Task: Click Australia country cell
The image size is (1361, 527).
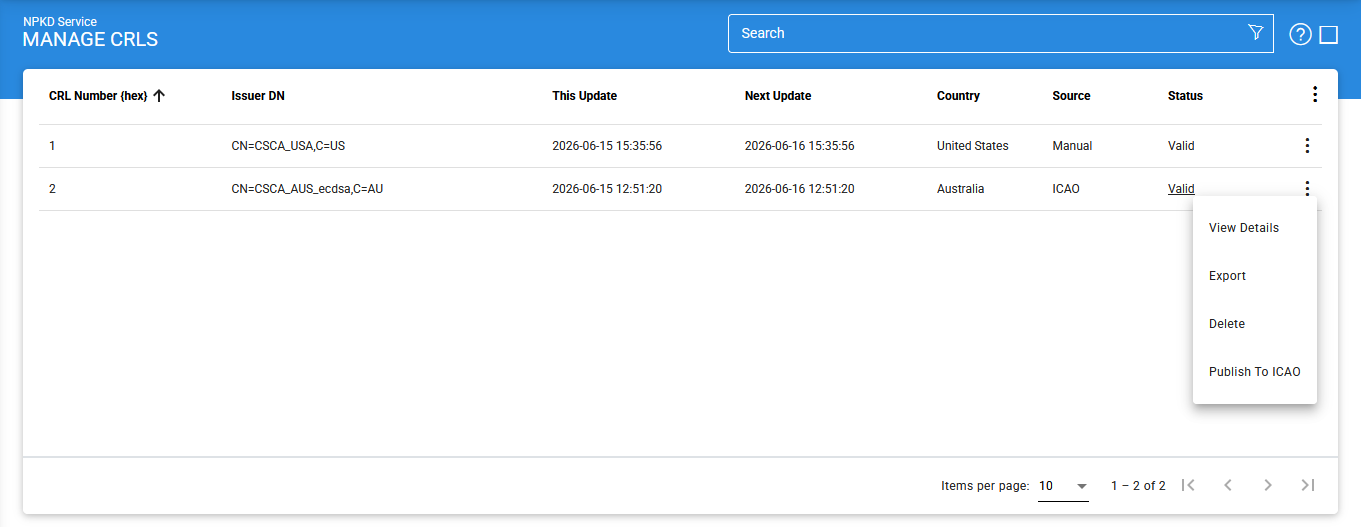Action: click(960, 188)
